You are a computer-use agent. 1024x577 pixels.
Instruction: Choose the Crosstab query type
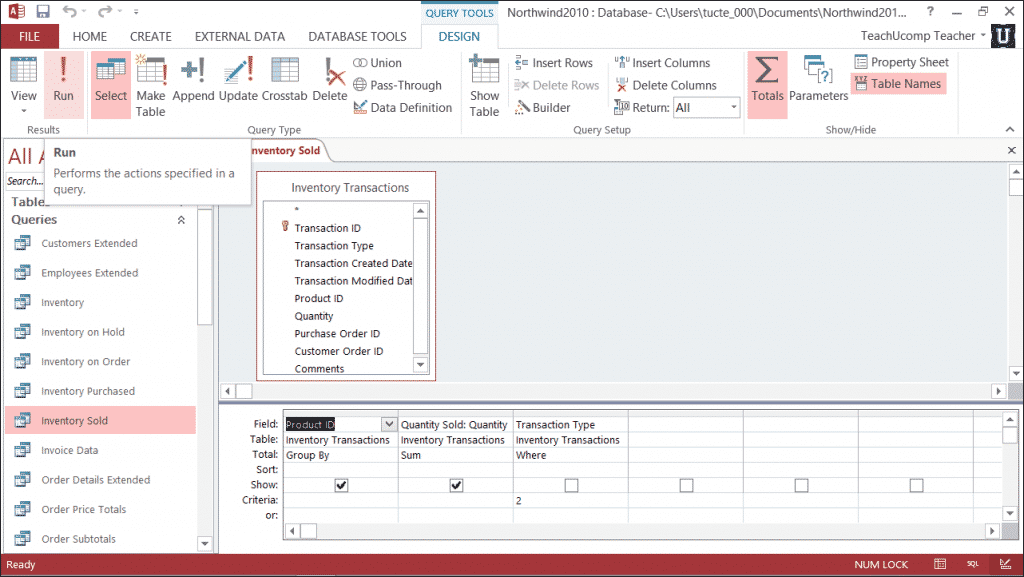point(284,80)
